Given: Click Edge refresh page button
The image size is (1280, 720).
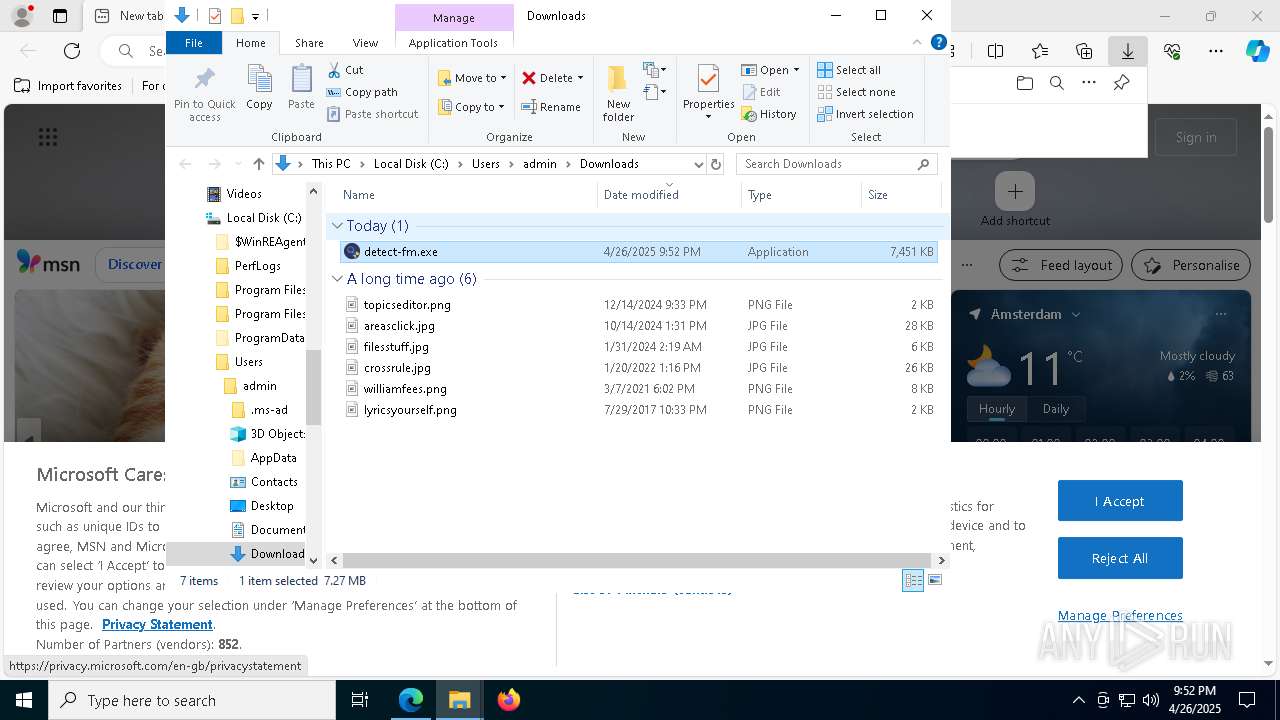Looking at the screenshot, I should (72, 51).
